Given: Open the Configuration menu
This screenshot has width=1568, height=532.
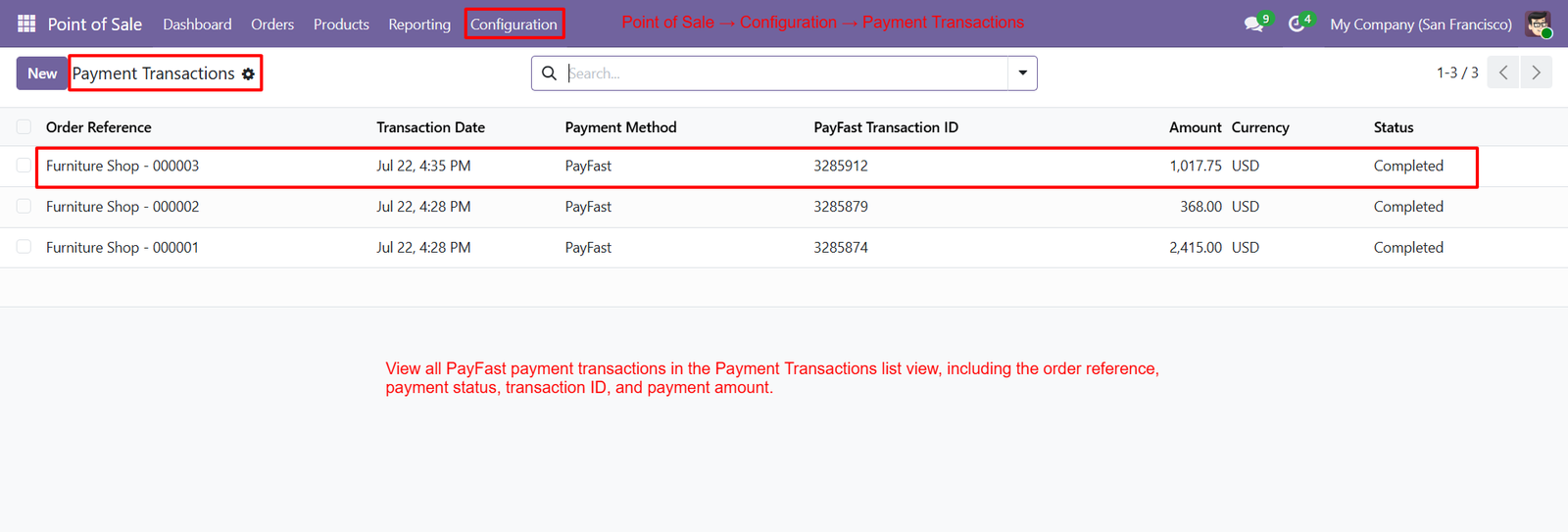Looking at the screenshot, I should pos(514,24).
